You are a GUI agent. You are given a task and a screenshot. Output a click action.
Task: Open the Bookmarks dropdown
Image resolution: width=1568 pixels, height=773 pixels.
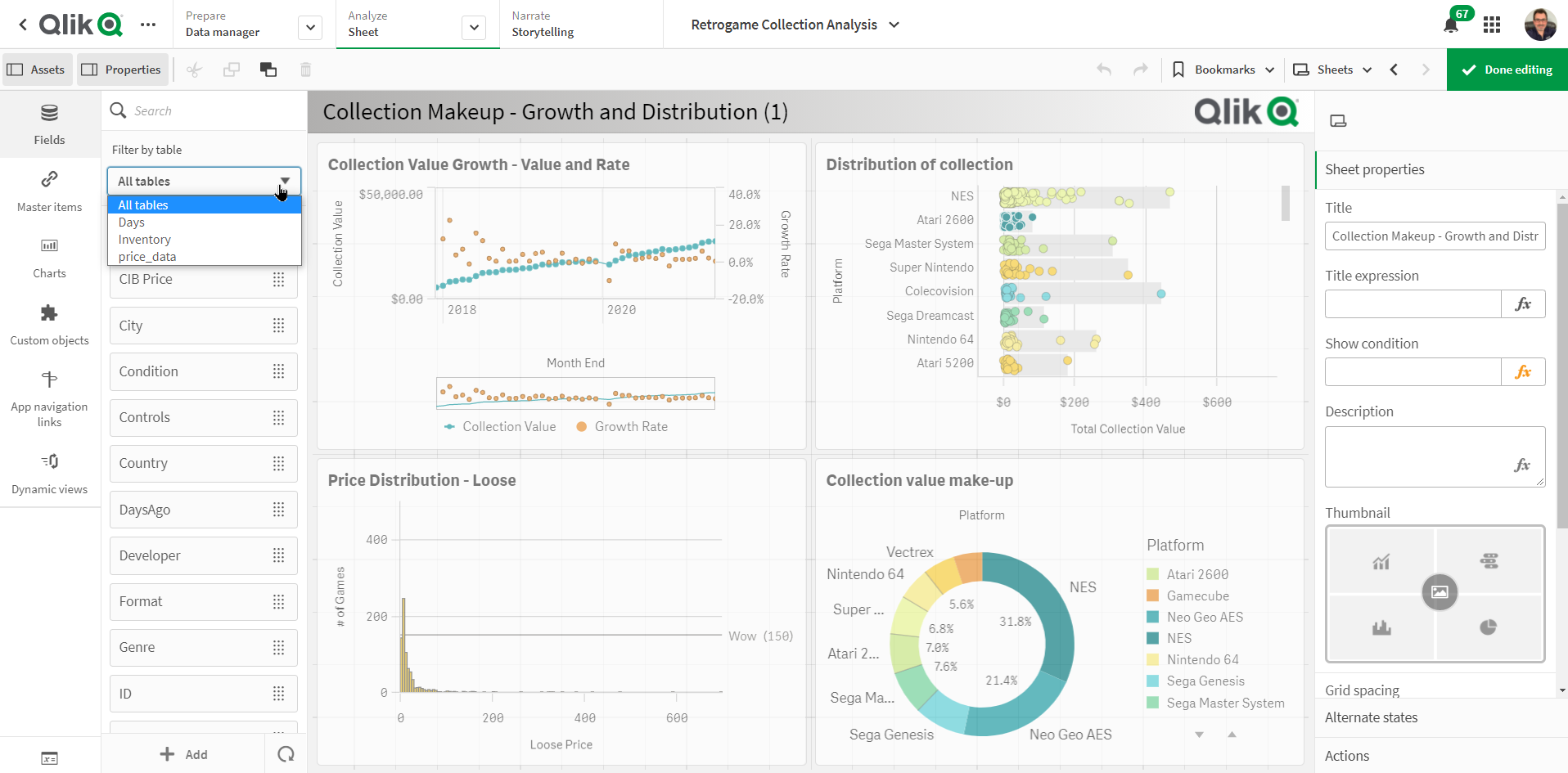click(x=1223, y=70)
